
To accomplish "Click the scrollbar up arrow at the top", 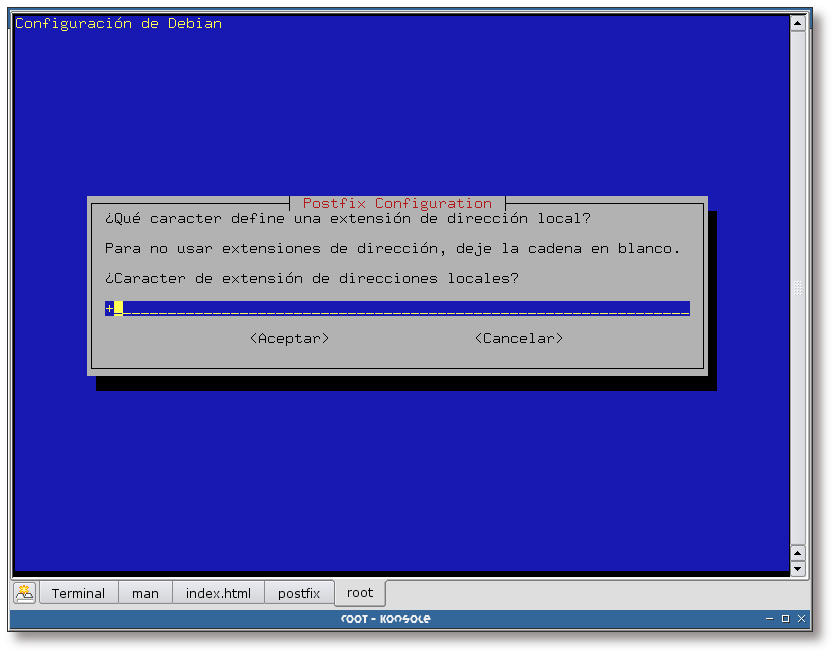I will point(797,22).
